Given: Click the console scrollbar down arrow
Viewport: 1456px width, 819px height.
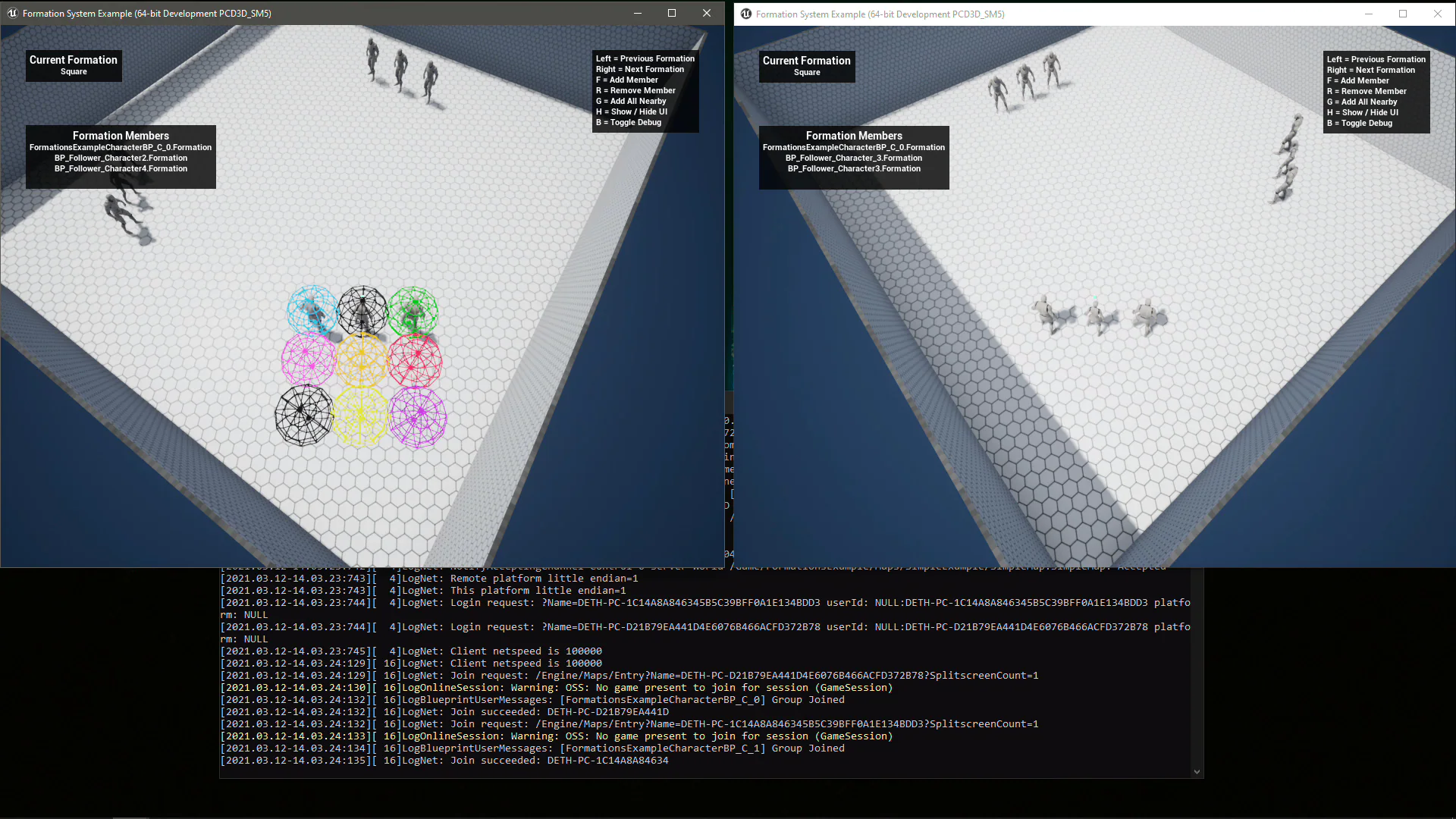Looking at the screenshot, I should pos(1197,772).
